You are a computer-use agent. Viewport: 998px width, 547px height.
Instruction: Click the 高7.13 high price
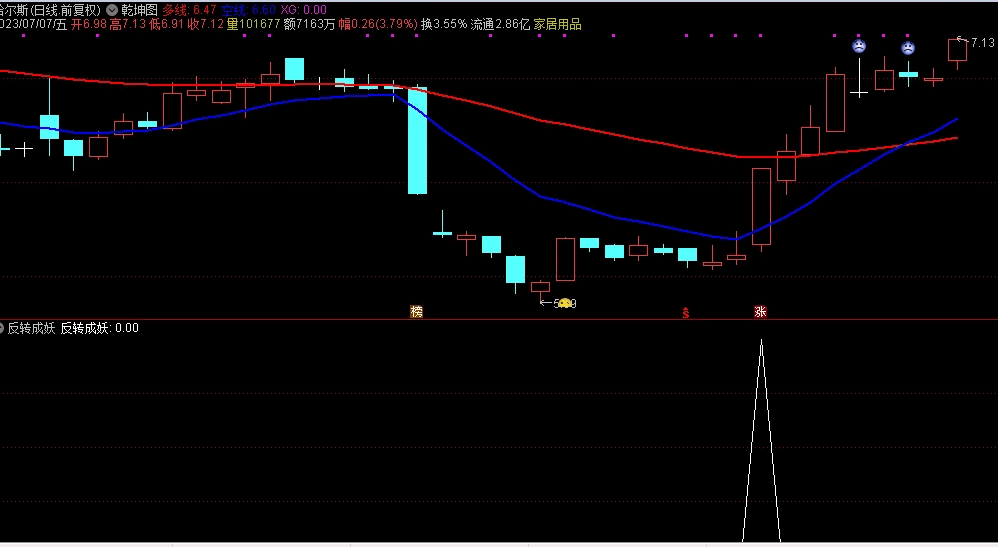tap(128, 24)
